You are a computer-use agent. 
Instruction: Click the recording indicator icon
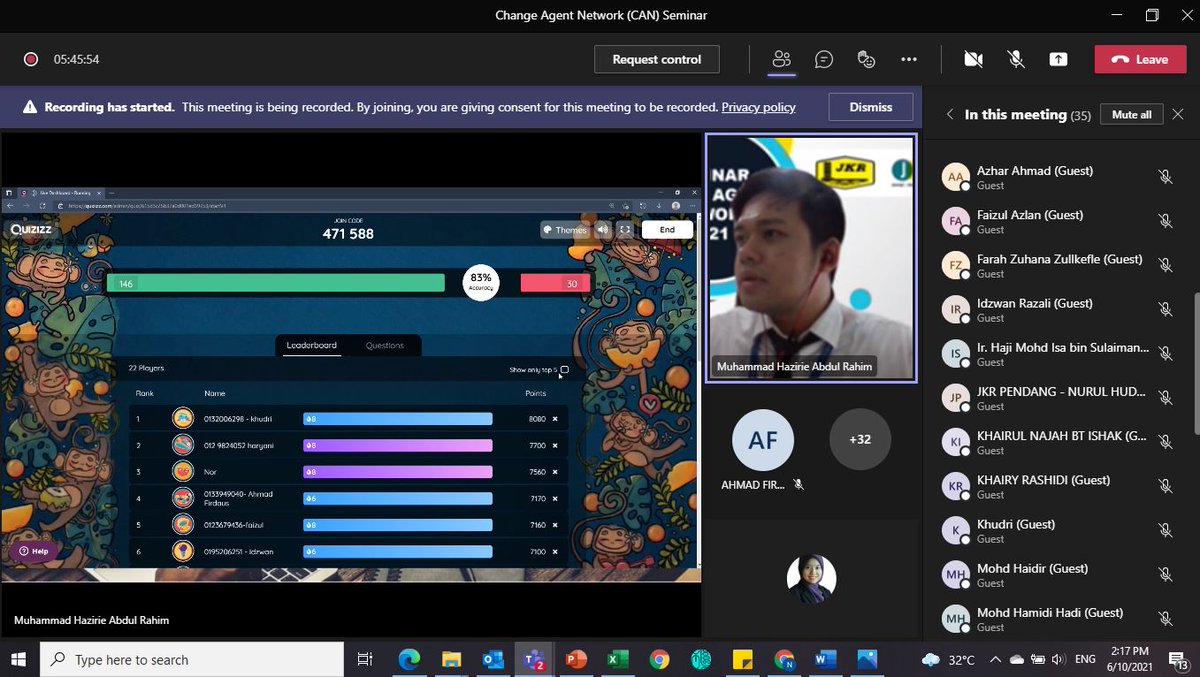pos(31,59)
